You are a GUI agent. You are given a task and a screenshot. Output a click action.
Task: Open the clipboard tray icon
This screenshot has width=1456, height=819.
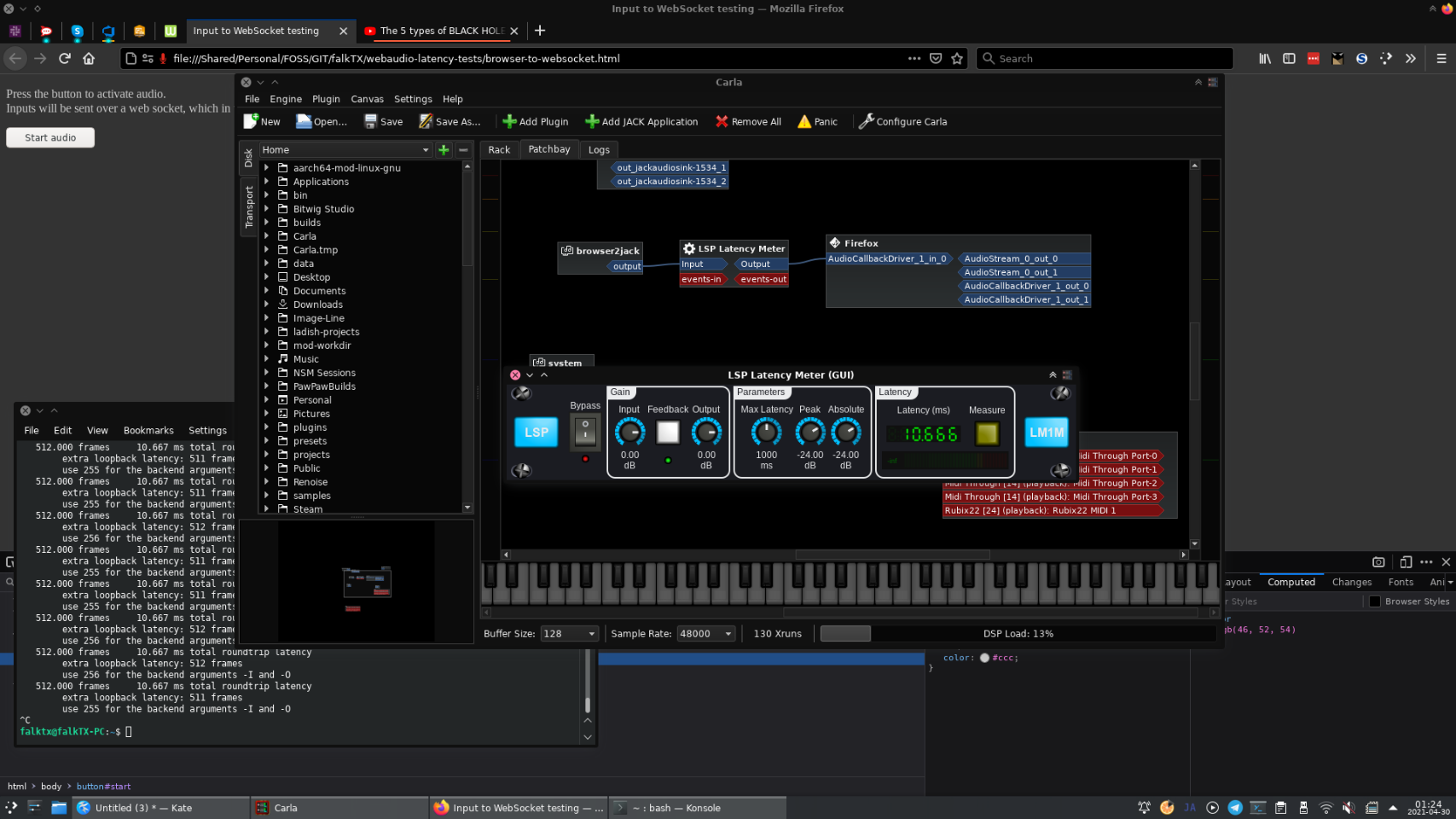[1280, 807]
